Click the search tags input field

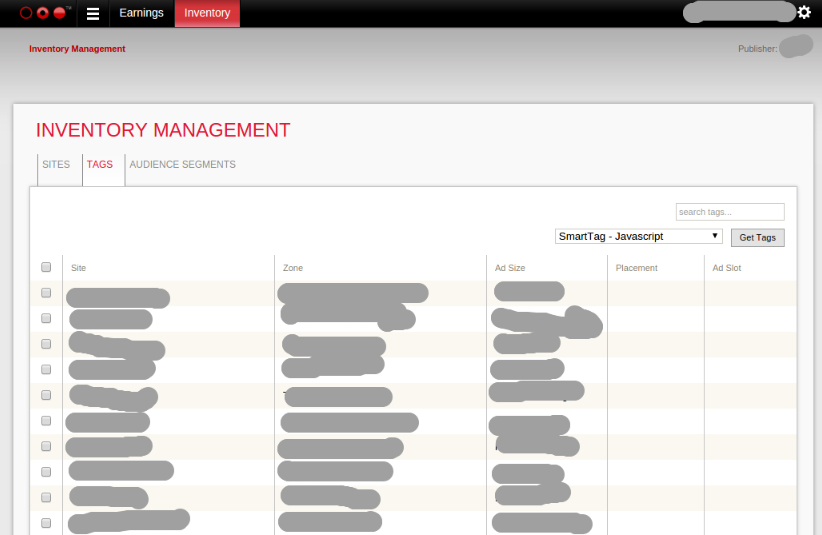tap(730, 212)
